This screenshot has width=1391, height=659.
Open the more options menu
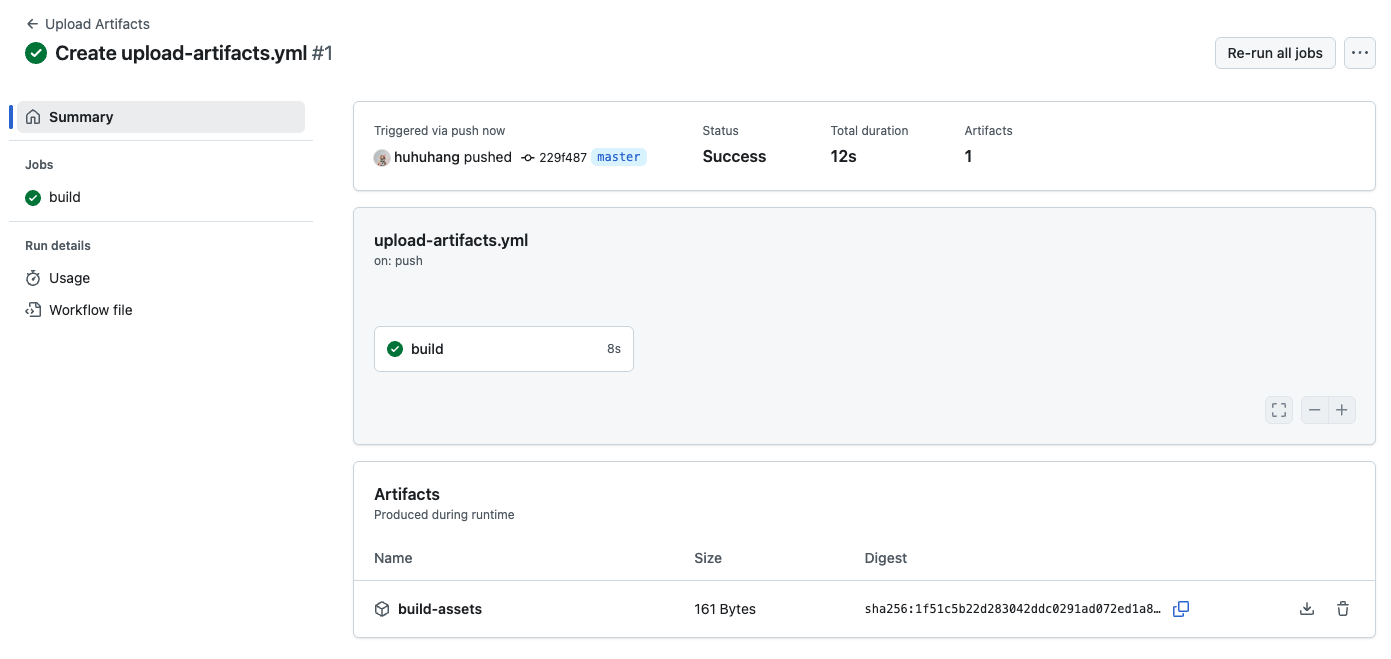pos(1360,52)
